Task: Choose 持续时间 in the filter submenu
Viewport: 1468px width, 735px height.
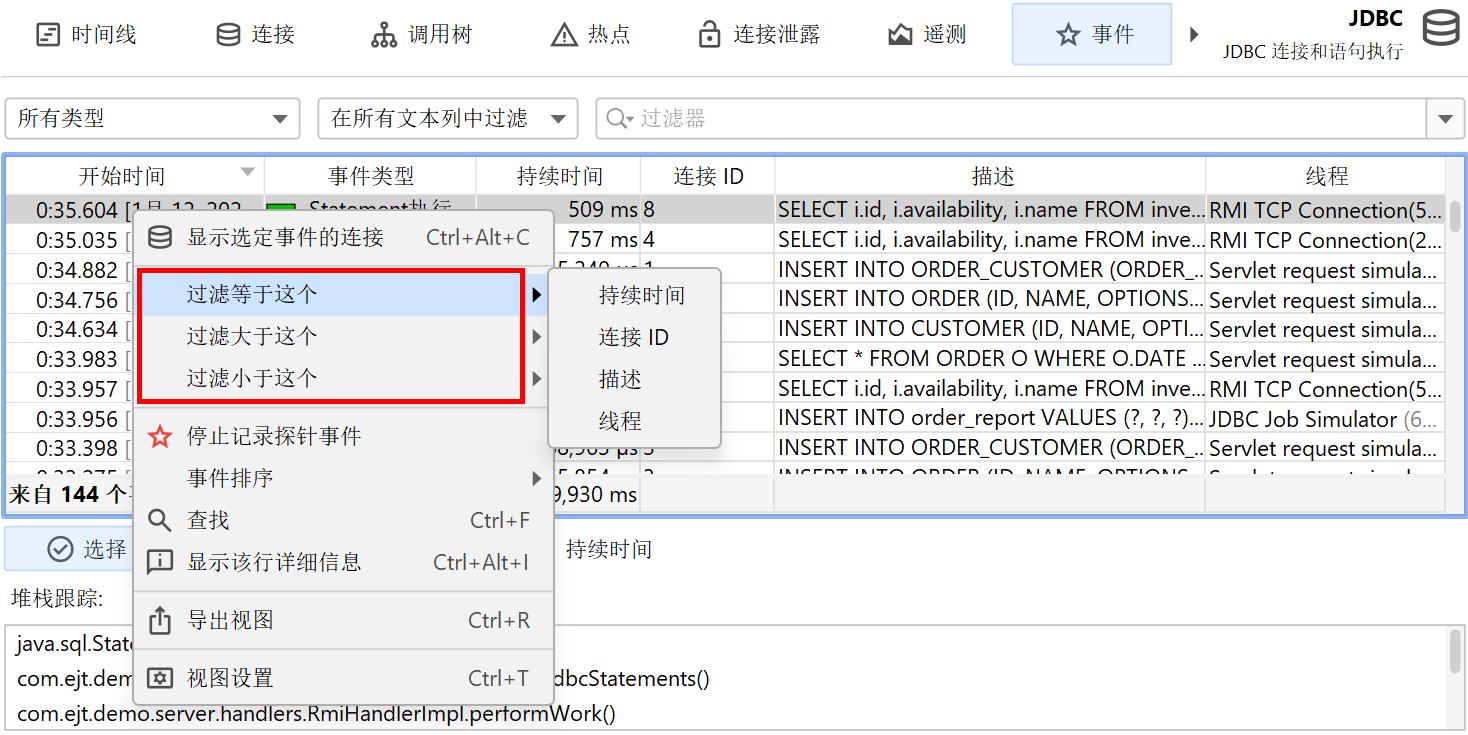Action: 641,296
